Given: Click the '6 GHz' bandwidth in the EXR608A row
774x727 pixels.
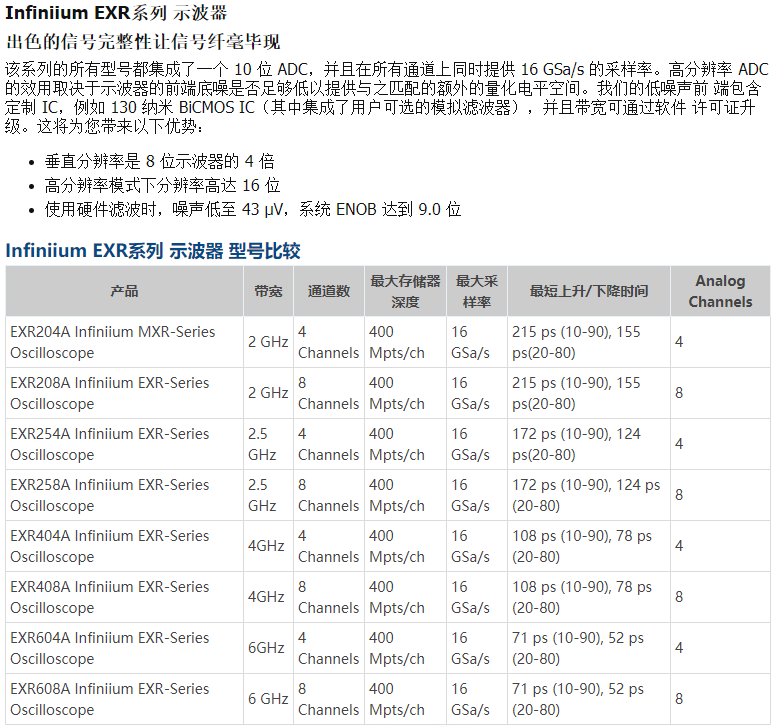Looking at the screenshot, I should click(x=268, y=699).
